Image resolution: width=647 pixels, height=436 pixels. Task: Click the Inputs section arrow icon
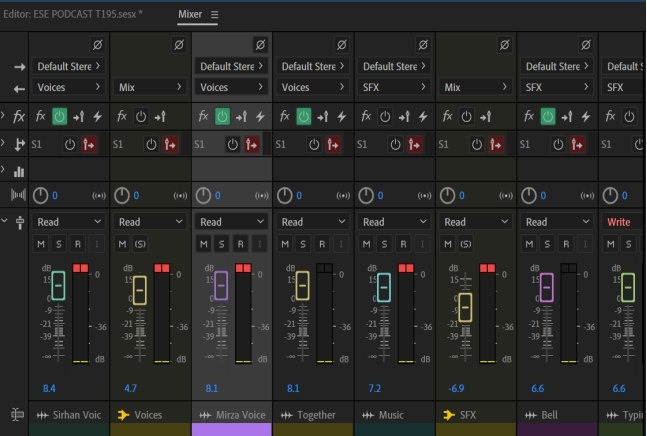pyautogui.click(x=19, y=67)
